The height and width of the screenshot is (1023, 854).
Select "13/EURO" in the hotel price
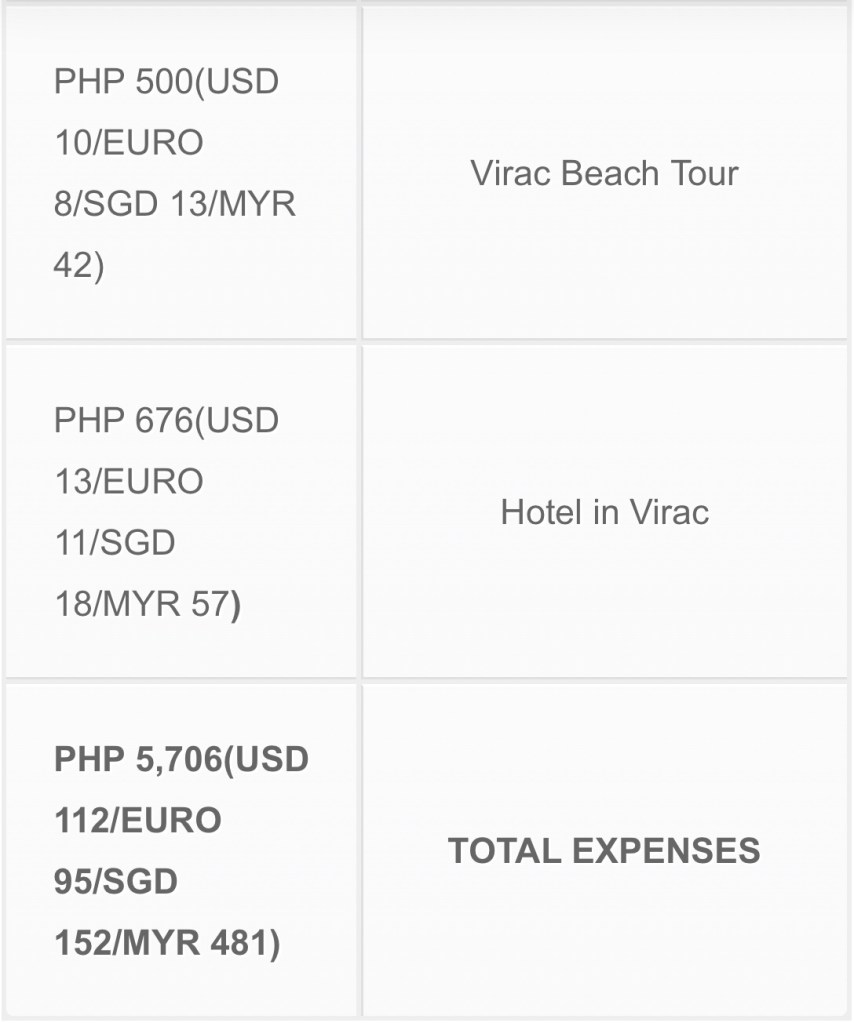click(x=128, y=481)
